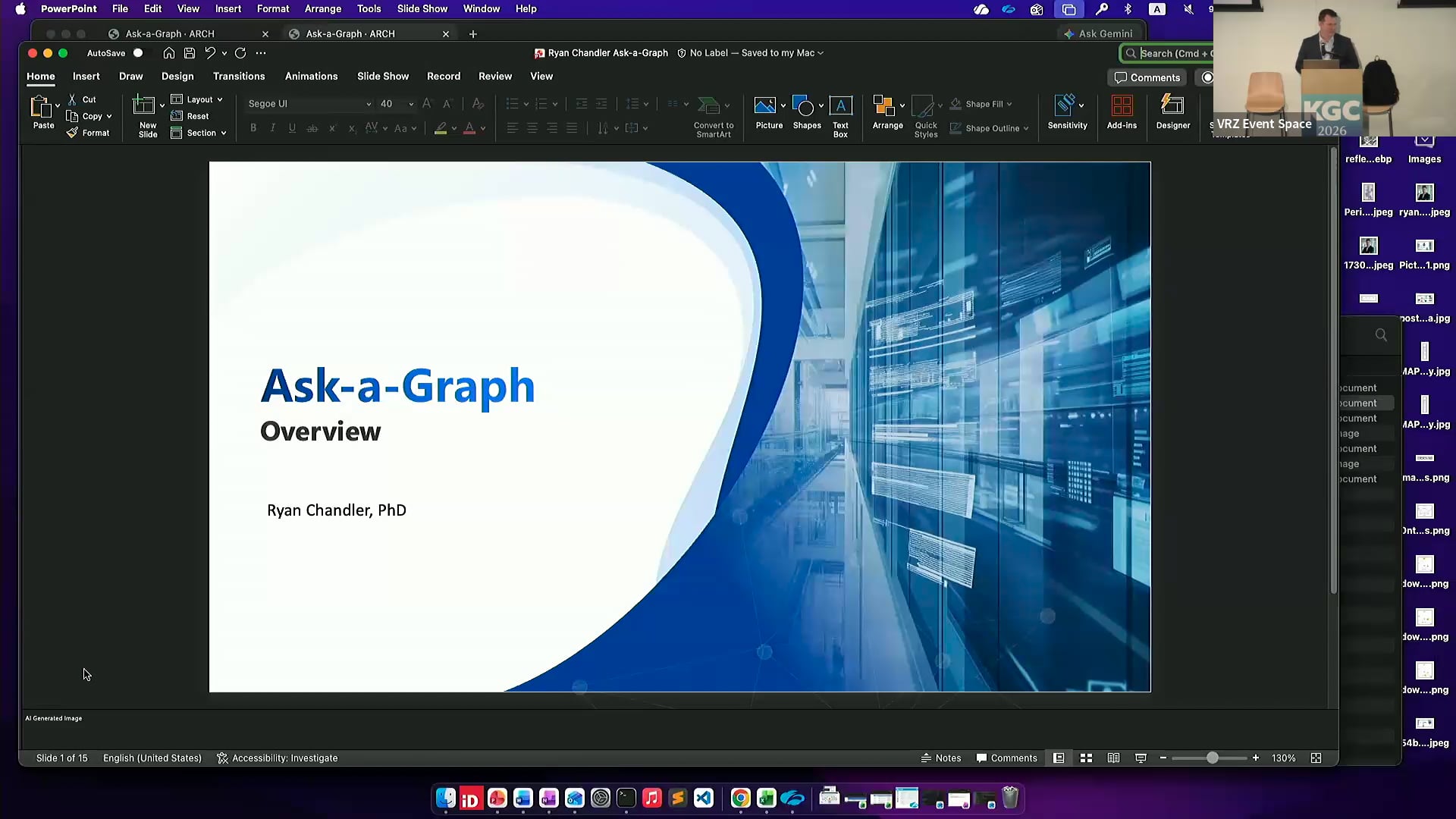Toggle the Notes pane
The height and width of the screenshot is (819, 1456).
[x=941, y=758]
